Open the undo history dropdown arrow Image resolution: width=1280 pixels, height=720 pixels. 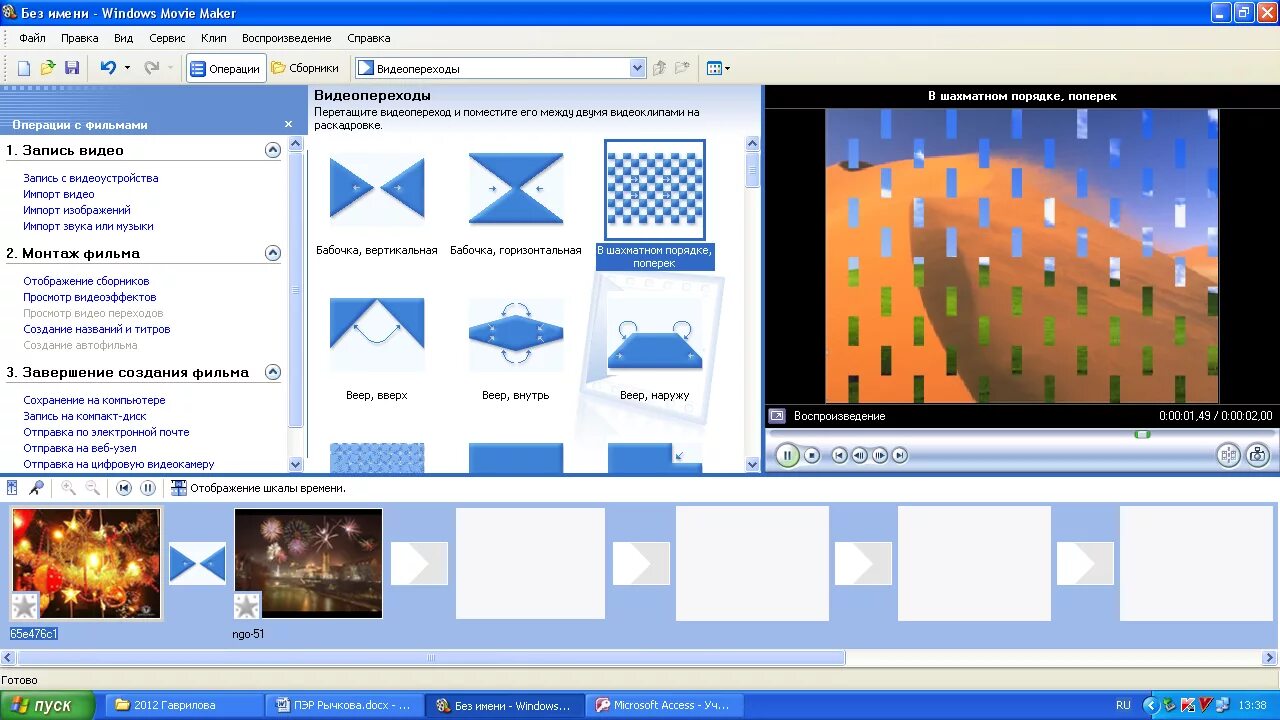click(127, 68)
